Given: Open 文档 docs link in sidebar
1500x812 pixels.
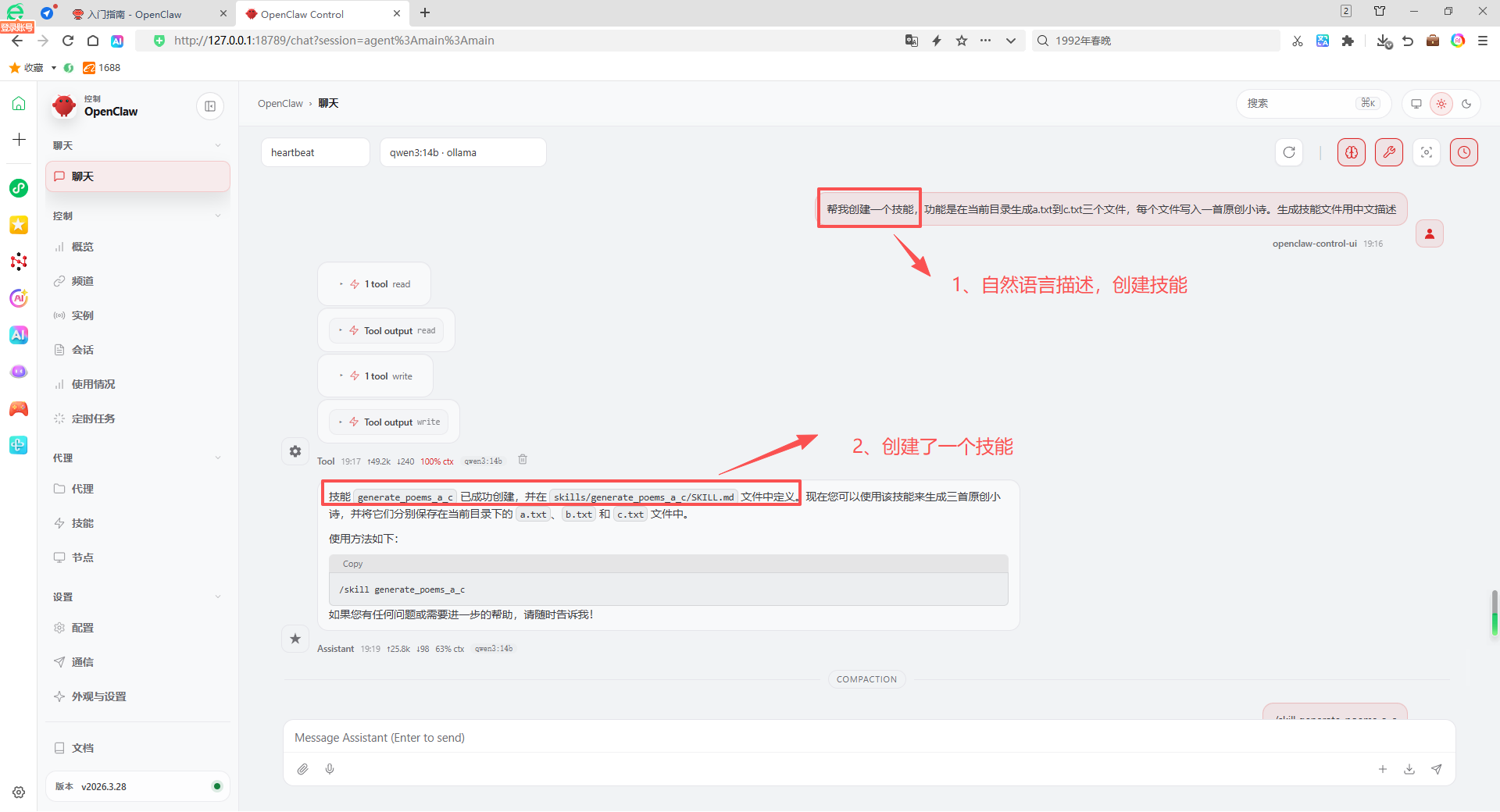Looking at the screenshot, I should pos(137,748).
